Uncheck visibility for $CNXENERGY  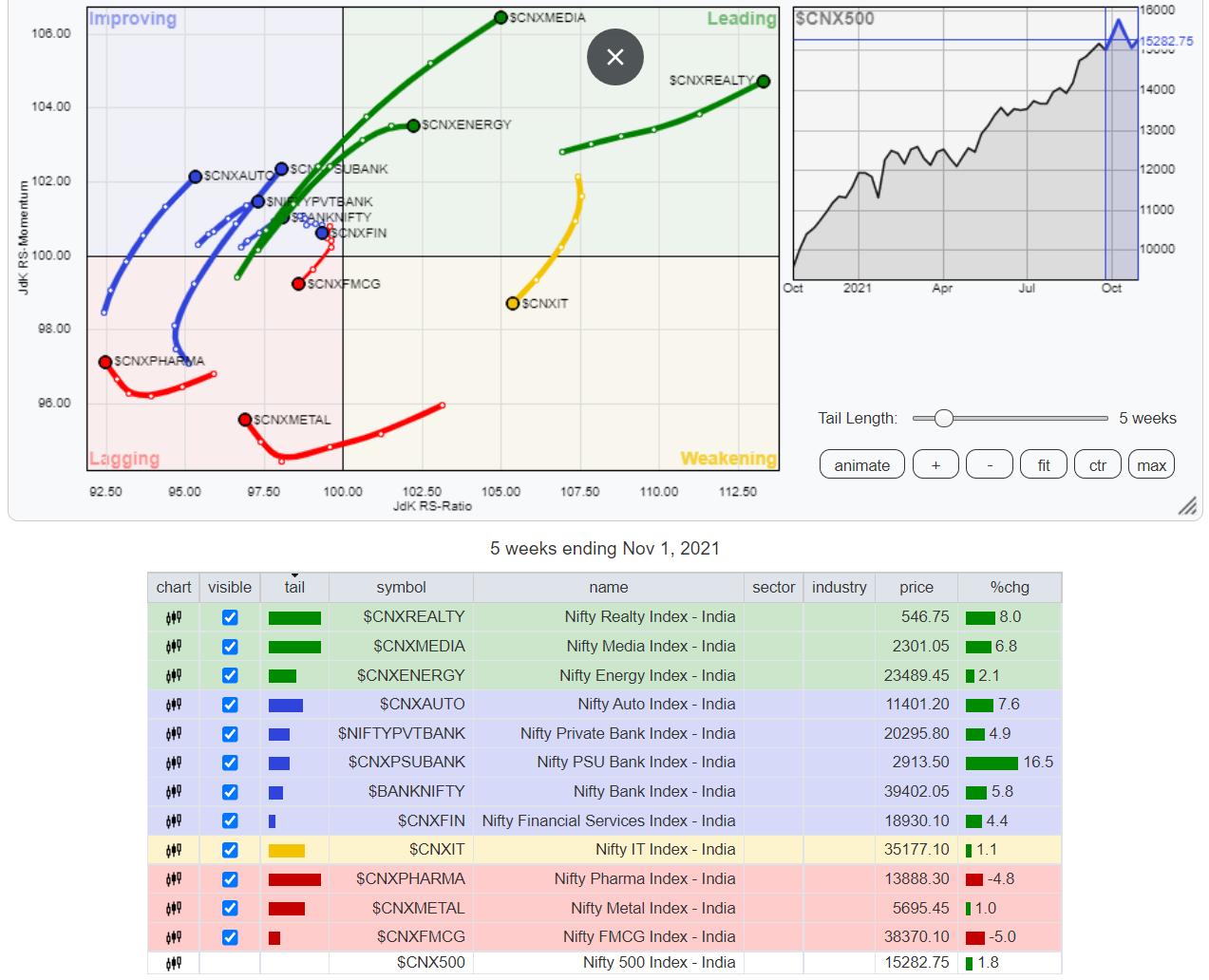(x=230, y=676)
